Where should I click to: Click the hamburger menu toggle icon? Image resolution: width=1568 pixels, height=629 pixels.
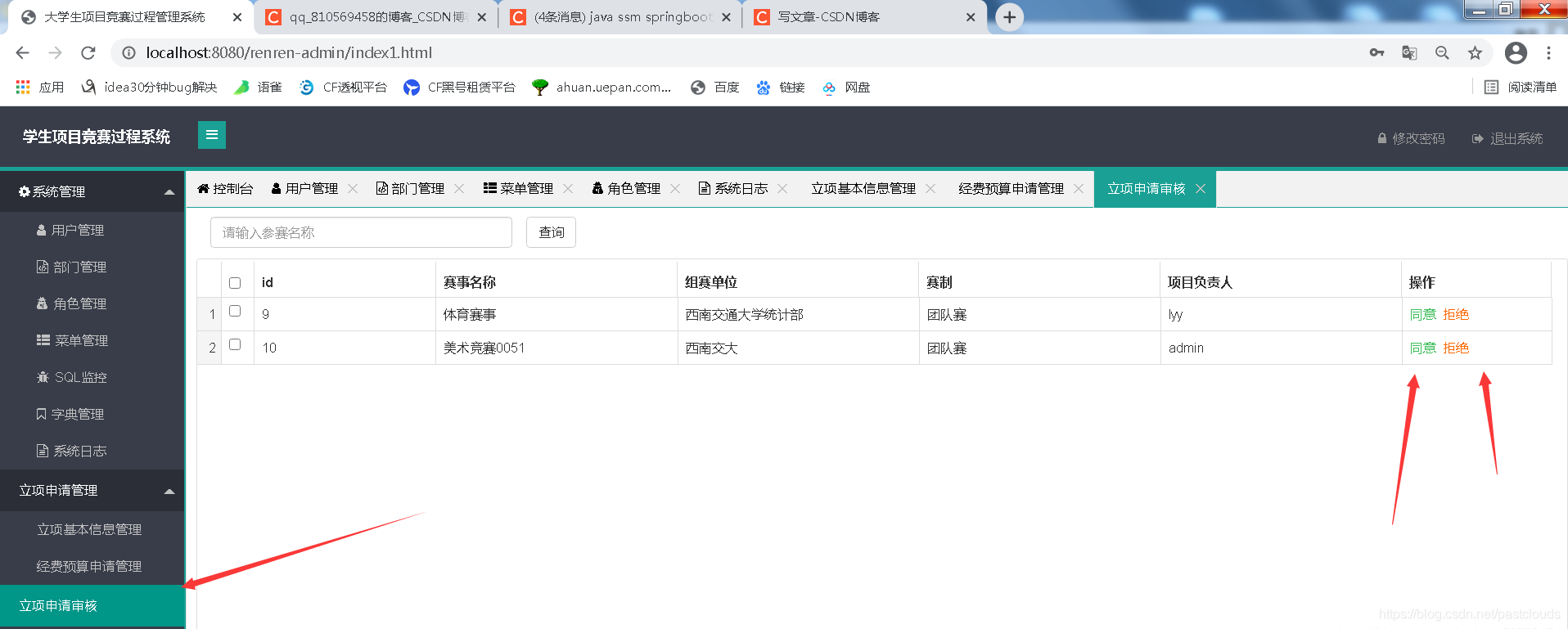click(x=211, y=135)
